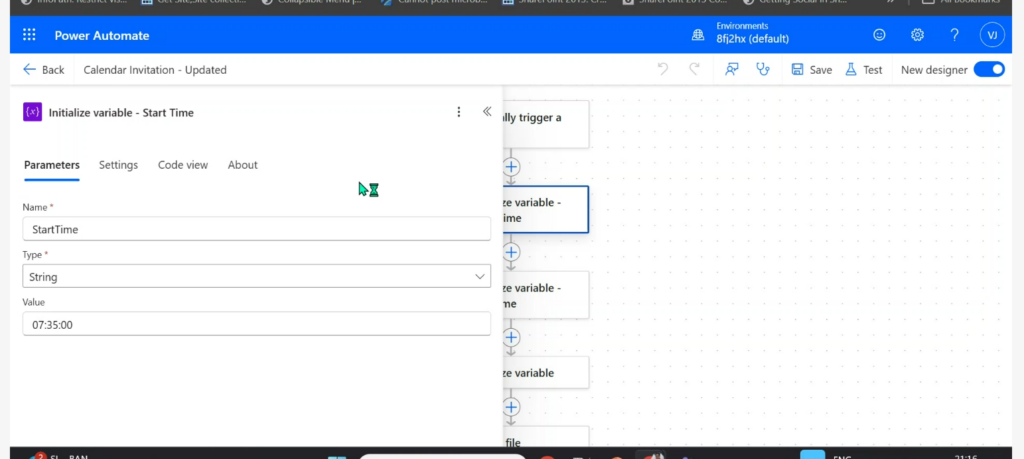Open the browser bookmarks overflow chevron
The width and height of the screenshot is (1024, 459).
tap(889, 2)
